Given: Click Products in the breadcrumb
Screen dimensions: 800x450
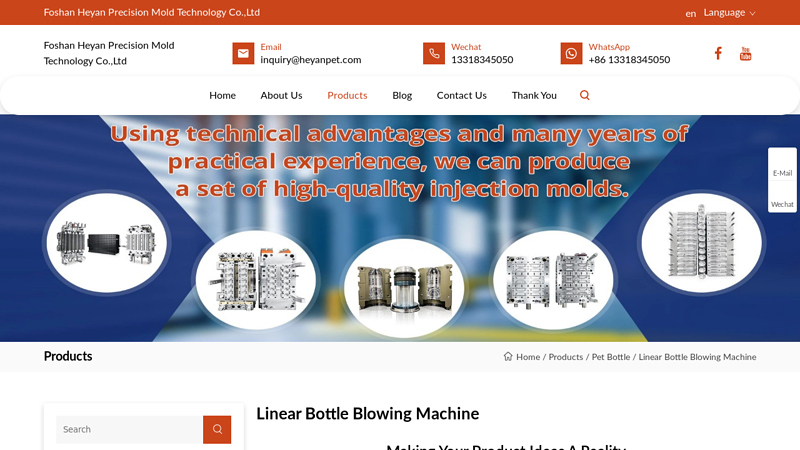Looking at the screenshot, I should pos(565,357).
